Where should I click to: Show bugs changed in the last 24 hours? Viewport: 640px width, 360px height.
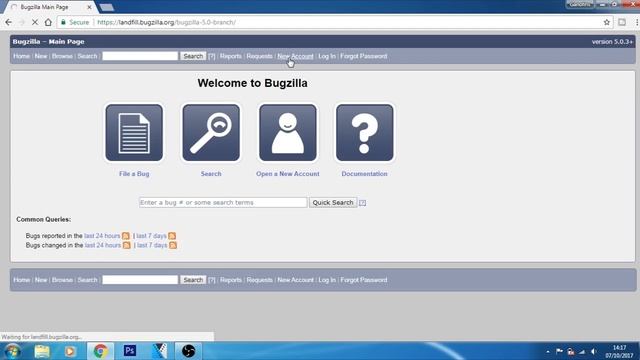click(x=103, y=245)
